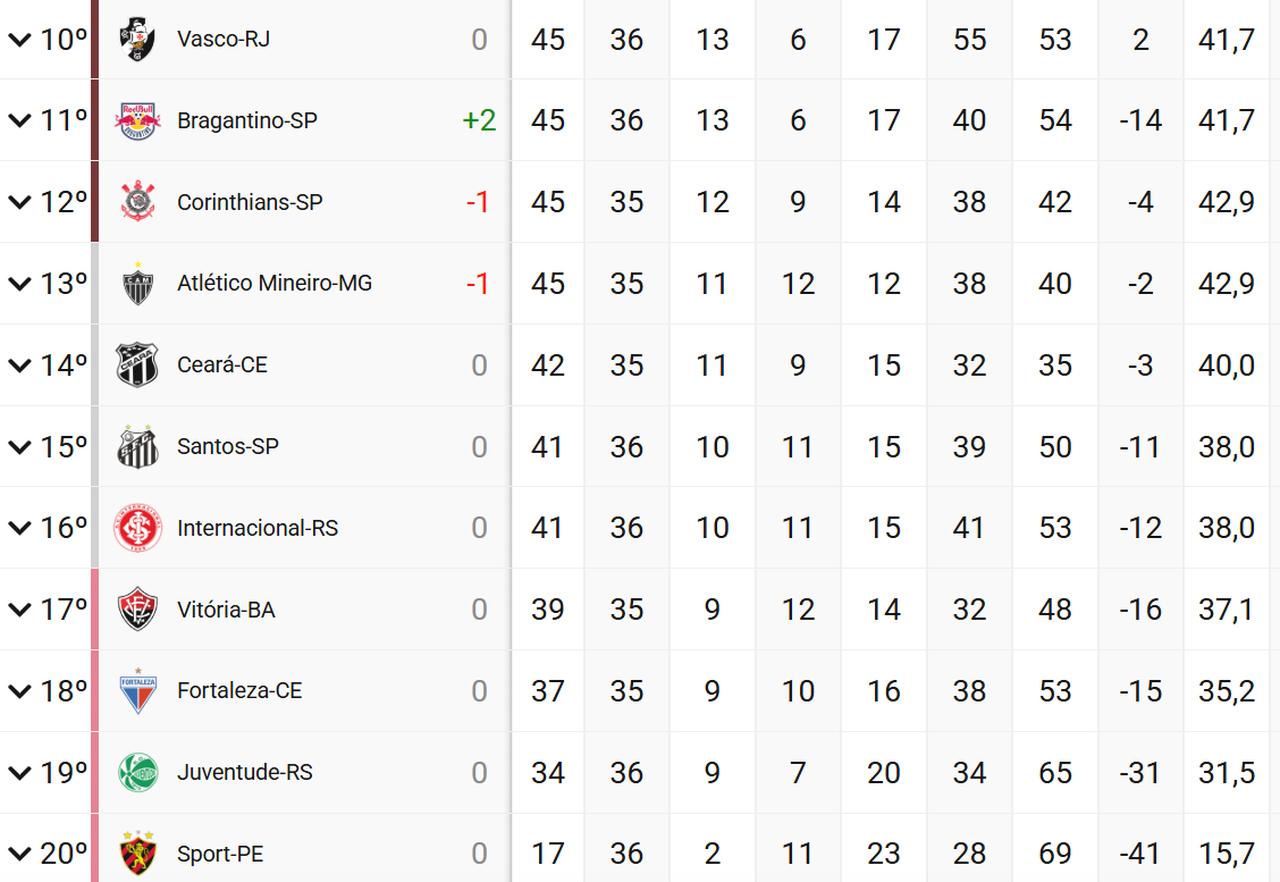This screenshot has height=882, width=1280.
Task: Expand the 10º place row chevron
Action: click(x=19, y=40)
